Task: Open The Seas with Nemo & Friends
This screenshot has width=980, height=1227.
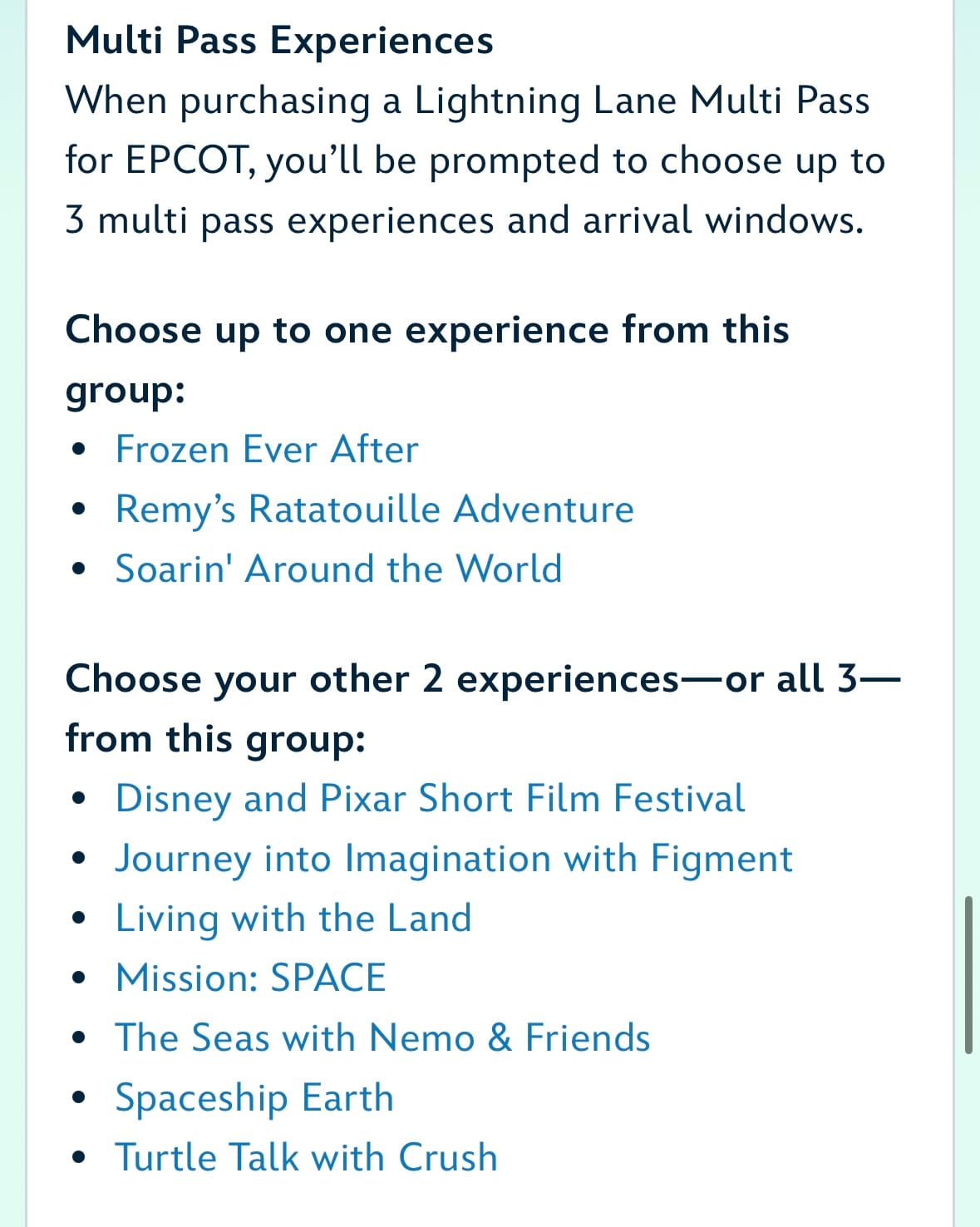Action: (x=382, y=1037)
